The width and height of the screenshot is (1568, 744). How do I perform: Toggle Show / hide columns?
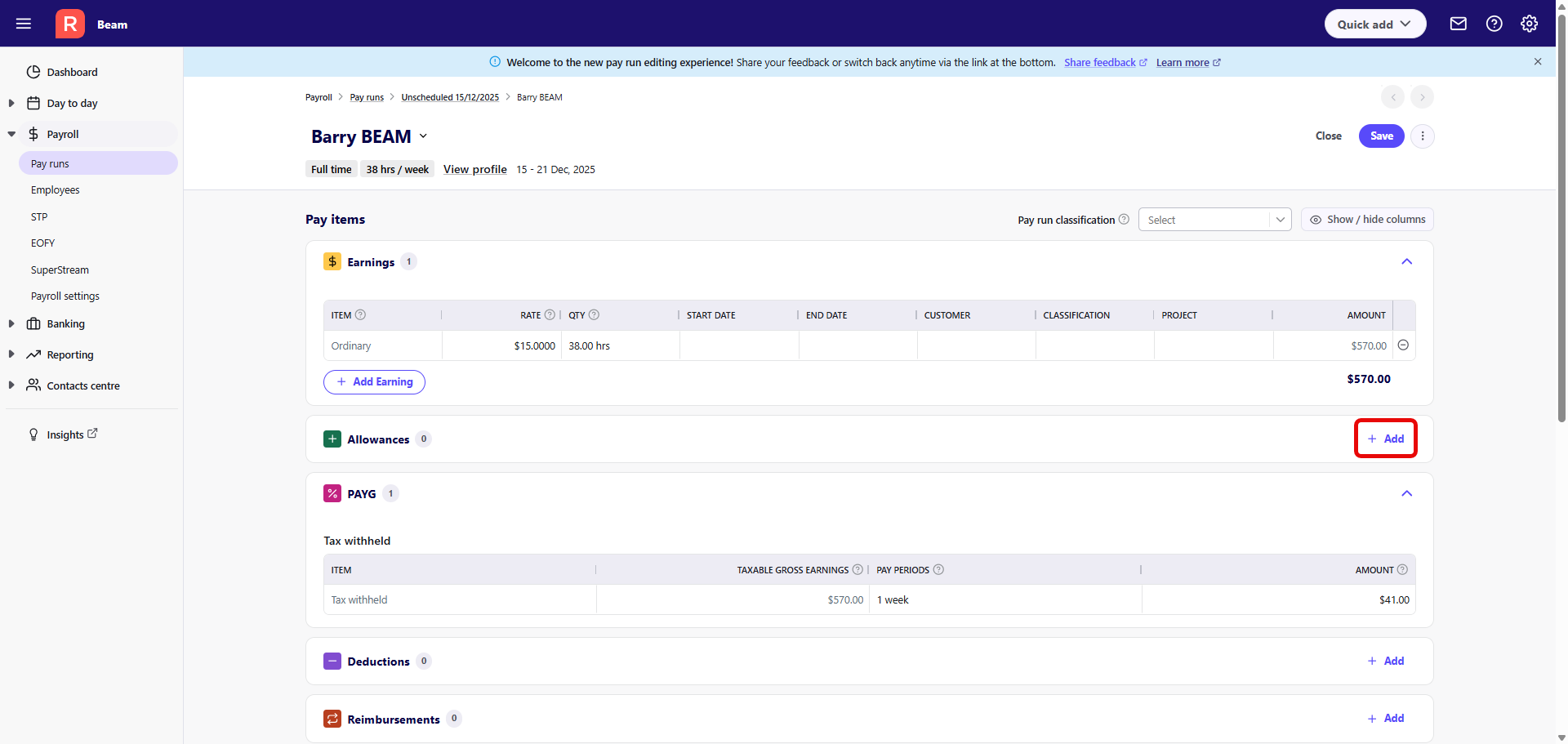click(1366, 220)
